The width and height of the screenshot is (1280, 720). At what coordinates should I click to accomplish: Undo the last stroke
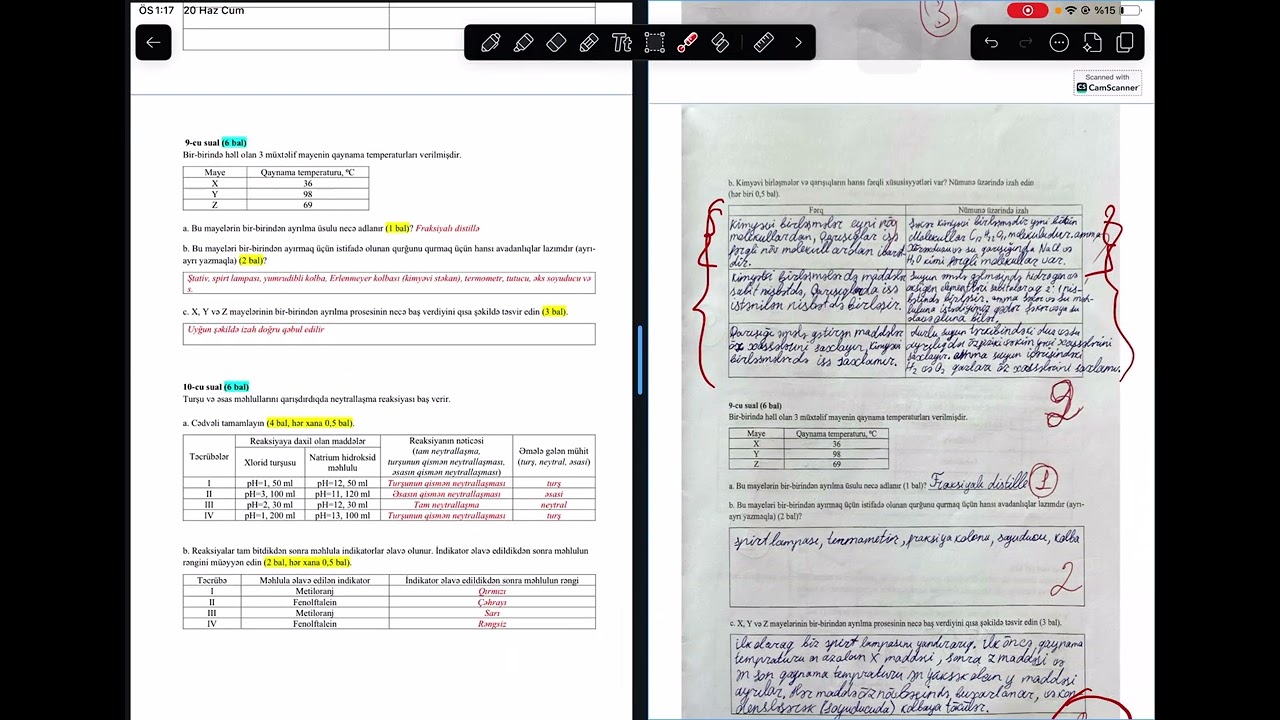tap(991, 43)
